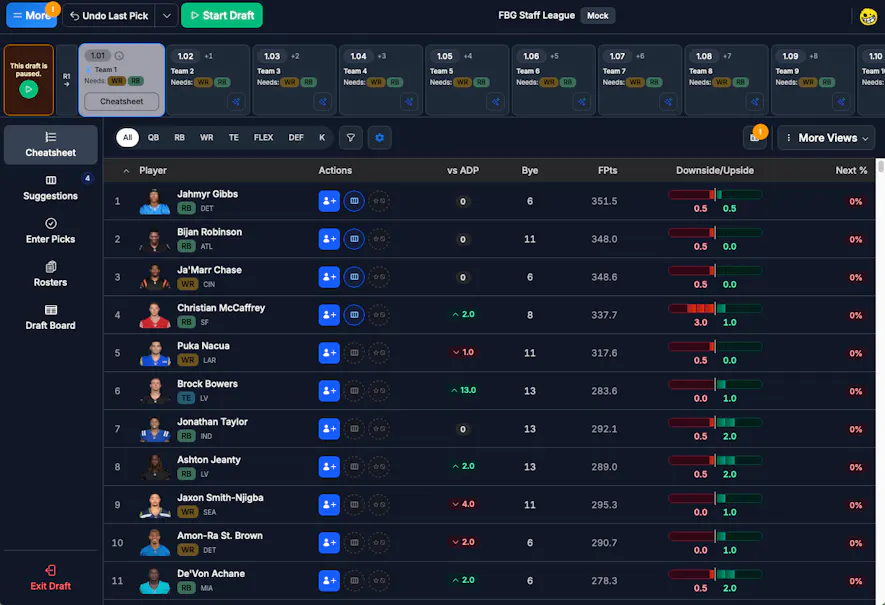Click the K position filter

322,138
